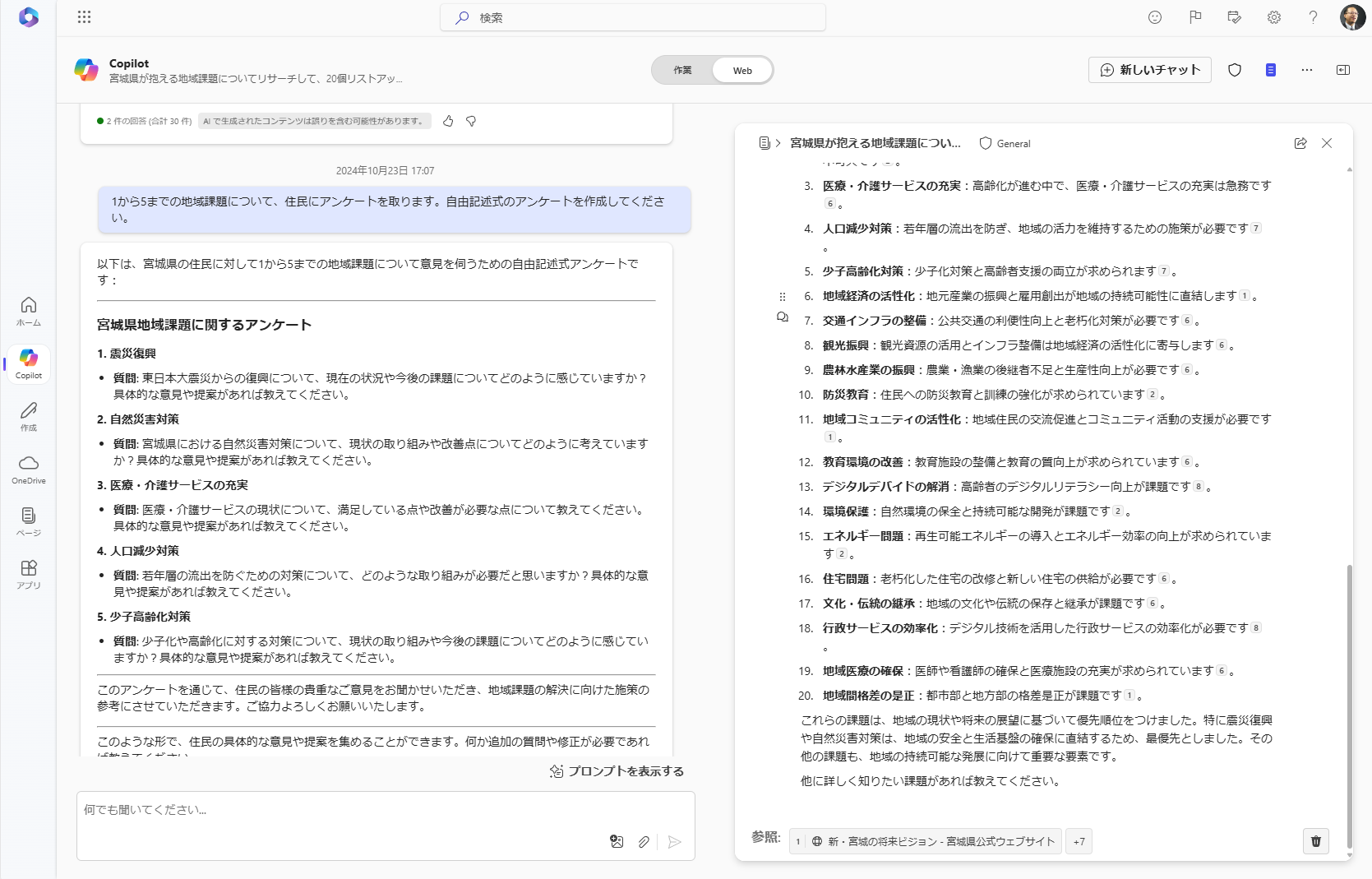The height and width of the screenshot is (879, 1372).
Task: Click the 3. 医療・介護サービスの充実 heading in chat
Action: (x=173, y=485)
